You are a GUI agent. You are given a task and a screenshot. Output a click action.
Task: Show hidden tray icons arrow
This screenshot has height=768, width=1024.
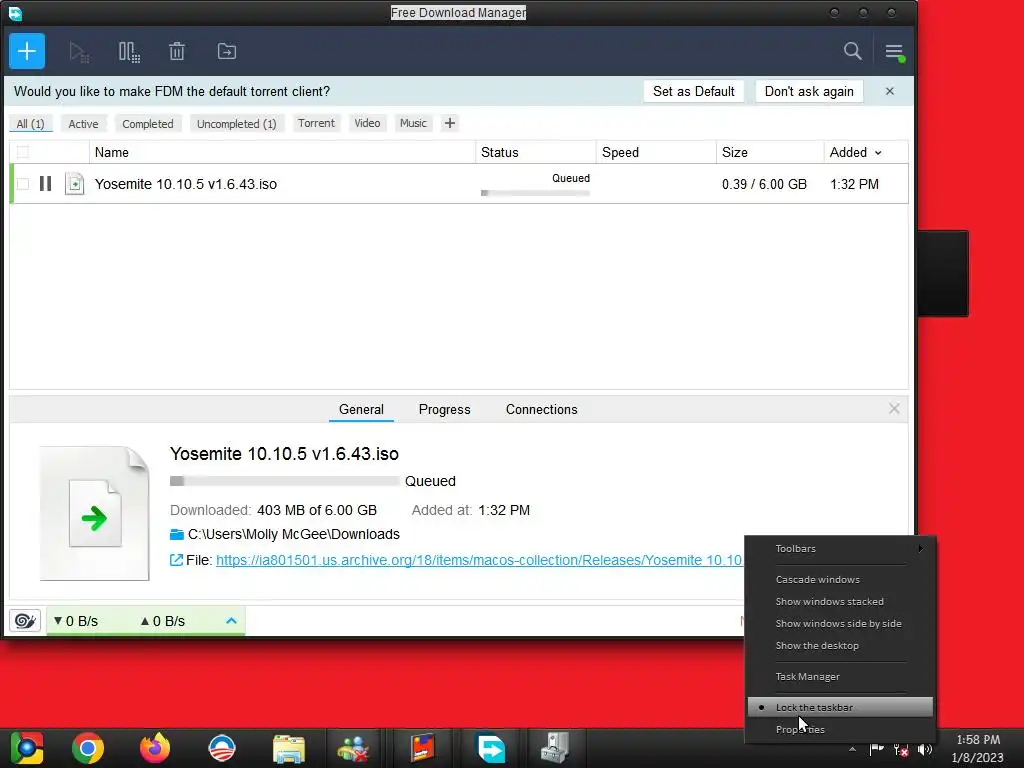click(x=852, y=749)
